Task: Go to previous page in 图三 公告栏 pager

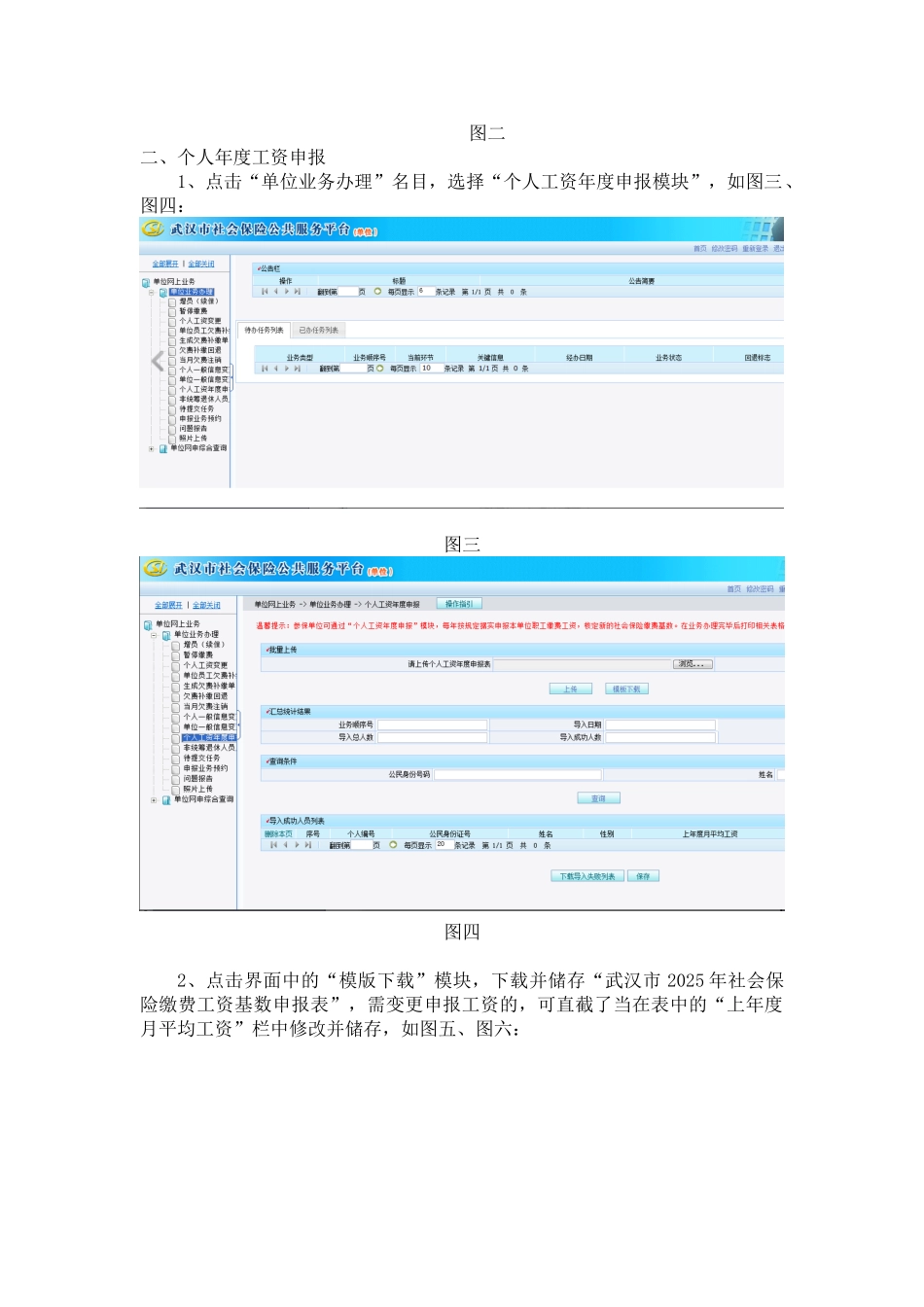Action: 275,292
